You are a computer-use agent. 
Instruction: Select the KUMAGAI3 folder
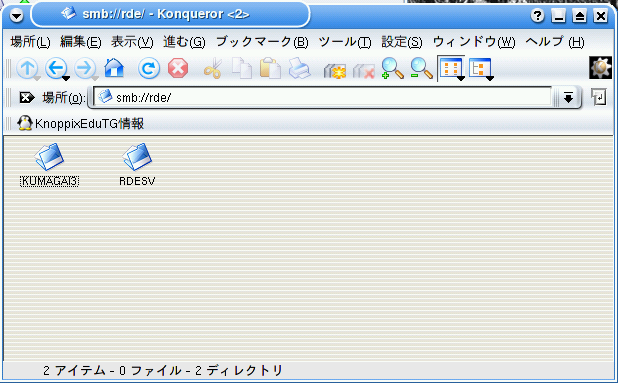point(49,165)
